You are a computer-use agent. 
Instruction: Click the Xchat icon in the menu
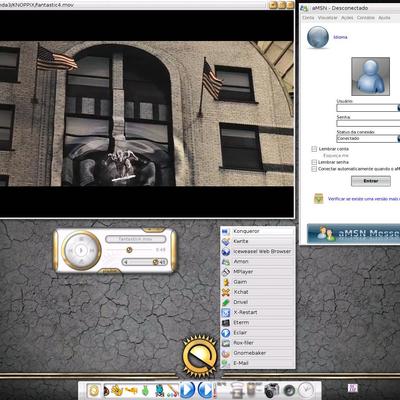226,292
